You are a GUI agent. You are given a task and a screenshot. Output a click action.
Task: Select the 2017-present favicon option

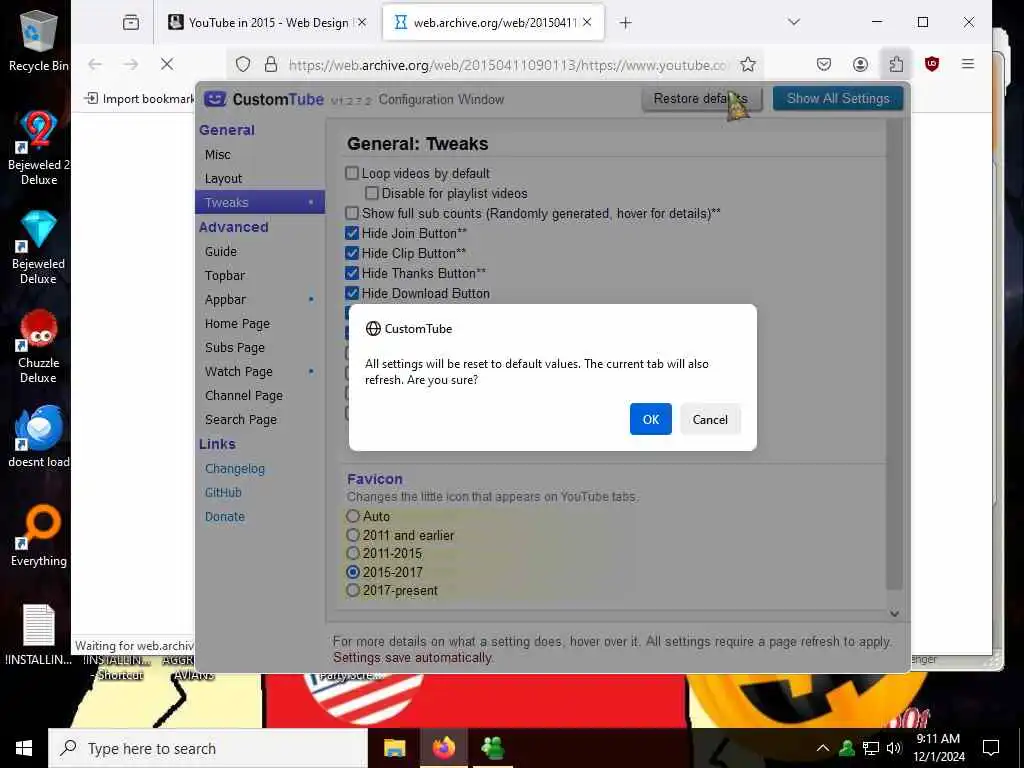pos(353,590)
